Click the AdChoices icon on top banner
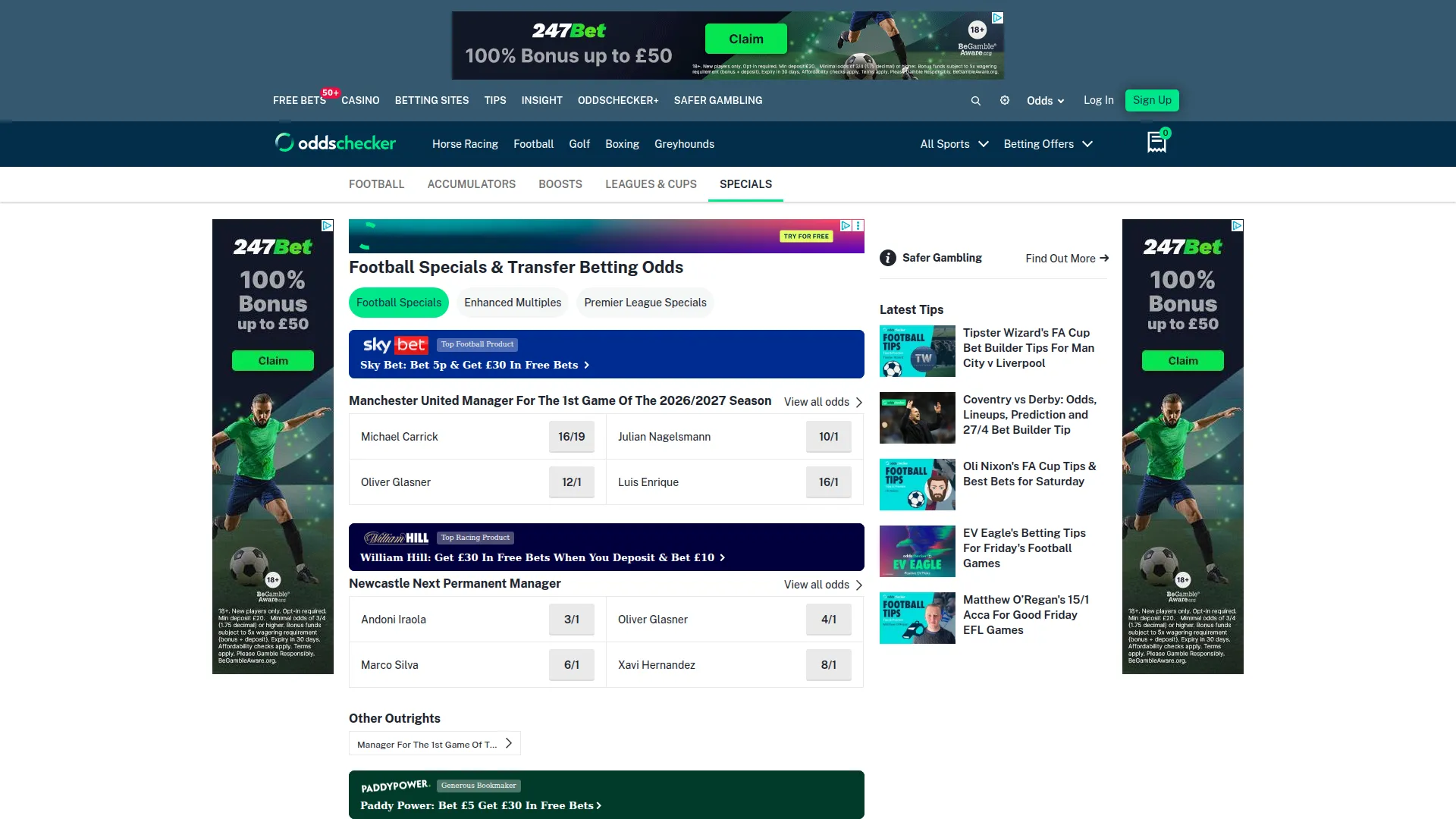The width and height of the screenshot is (1456, 819). pyautogui.click(x=998, y=17)
